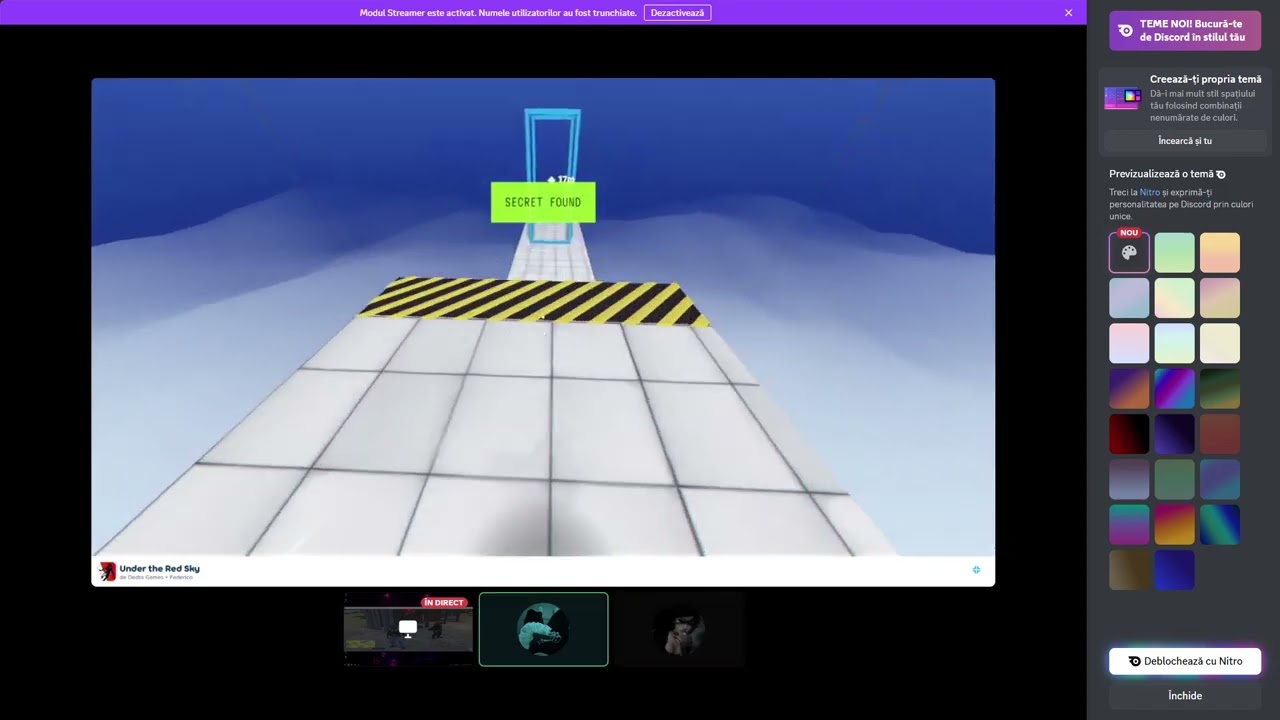Click the small blue icon beside the game title bar
This screenshot has width=1280, height=720.
[x=976, y=570]
